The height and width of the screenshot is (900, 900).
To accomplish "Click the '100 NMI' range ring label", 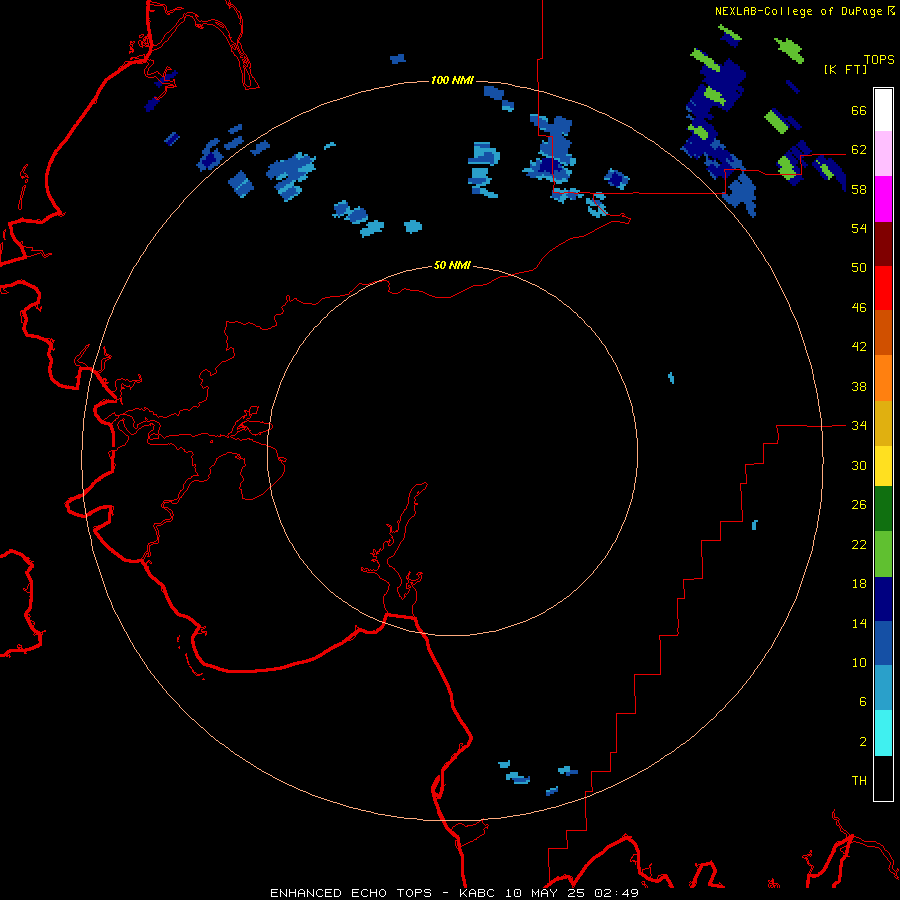I will pyautogui.click(x=452, y=80).
